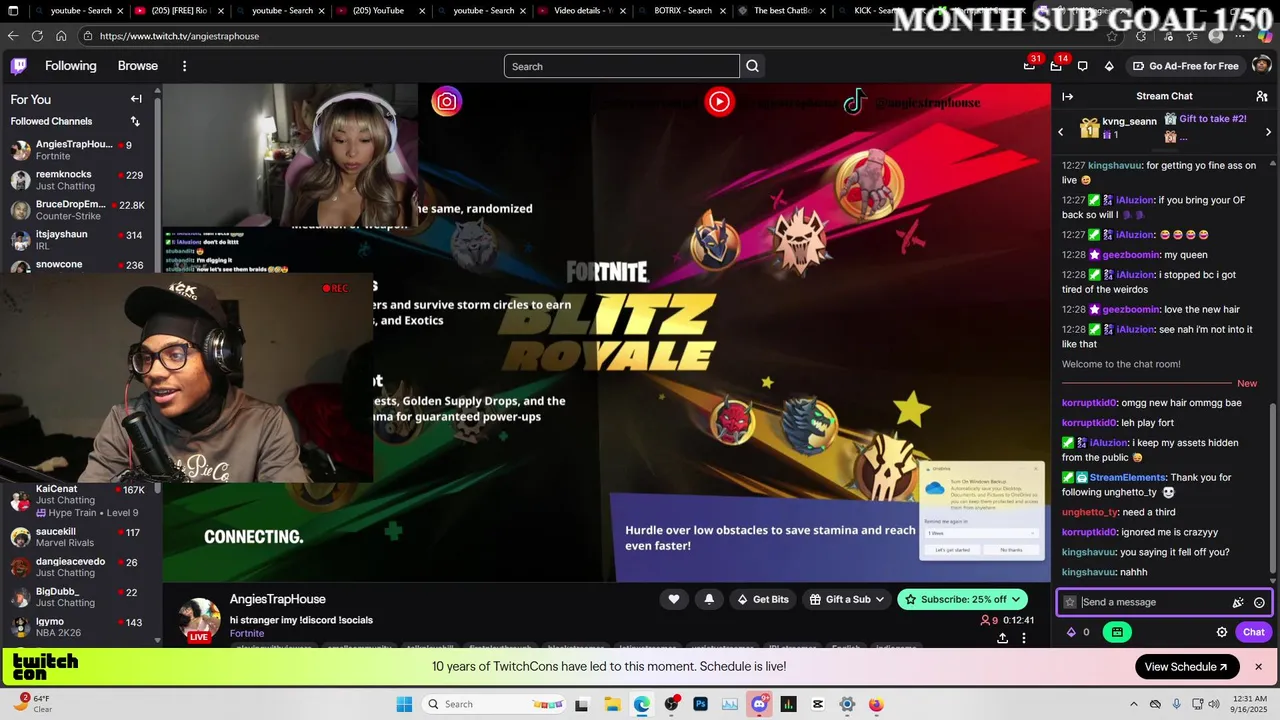Sort followed channels with arrows icon

(x=135, y=121)
